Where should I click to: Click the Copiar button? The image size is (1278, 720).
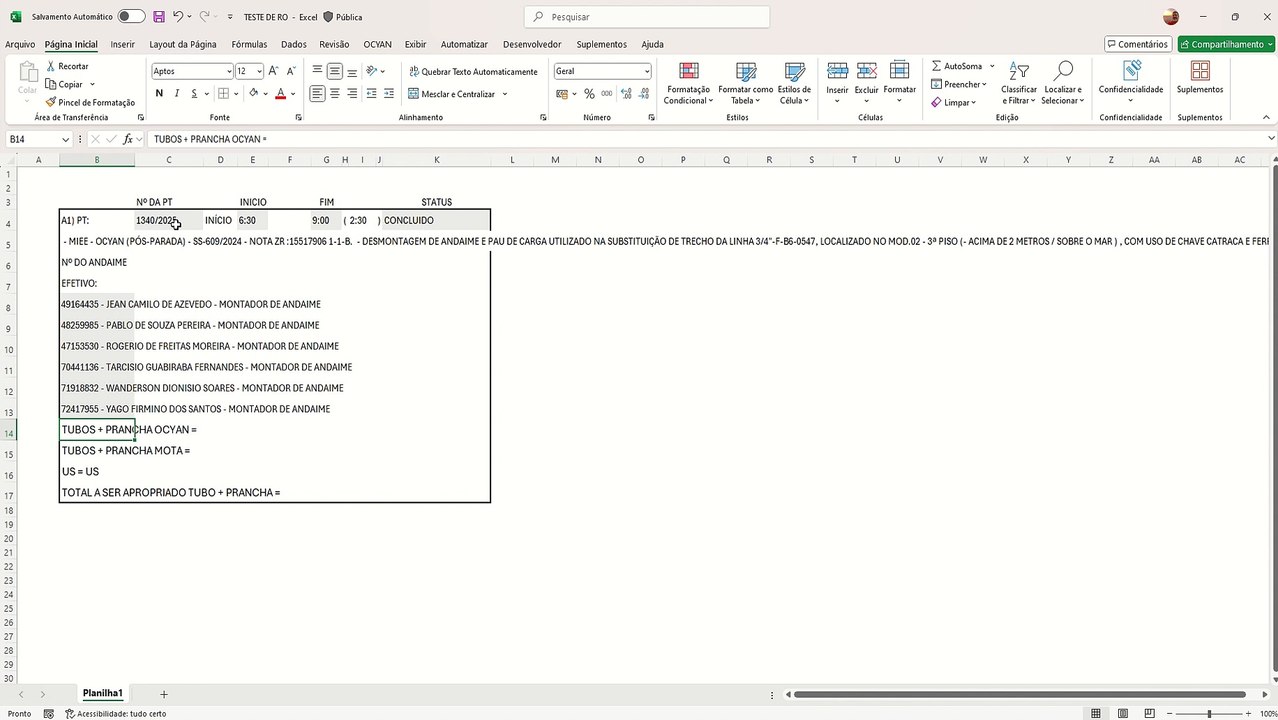[64, 84]
